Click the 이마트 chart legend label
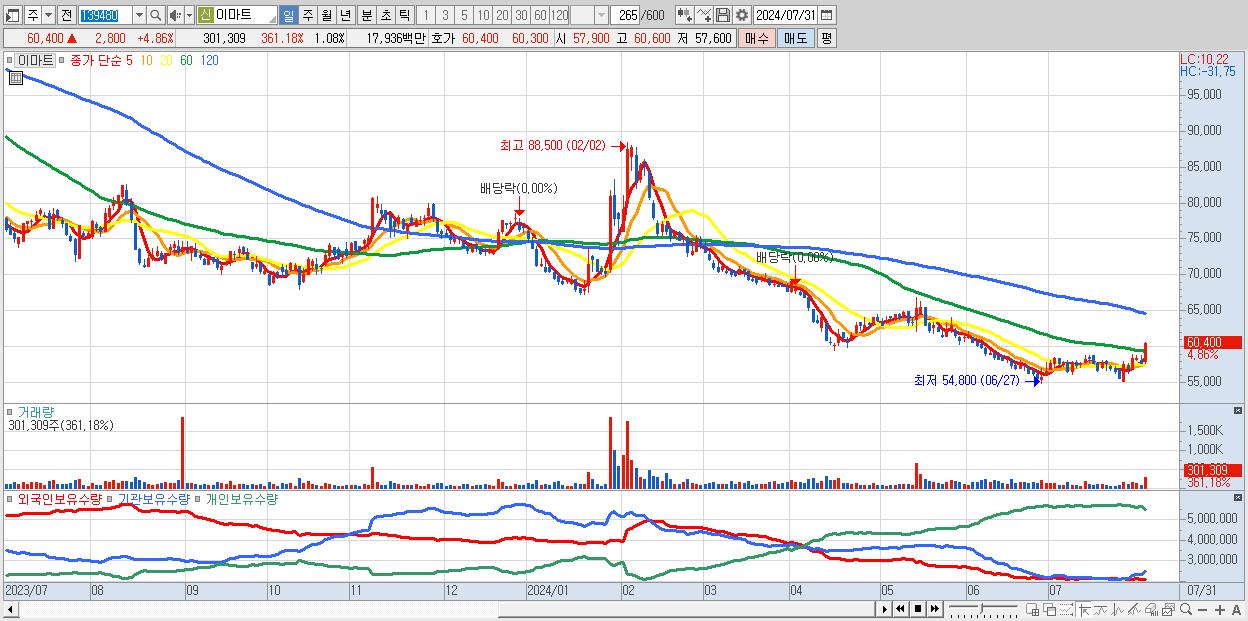1248x621 pixels. [35, 61]
